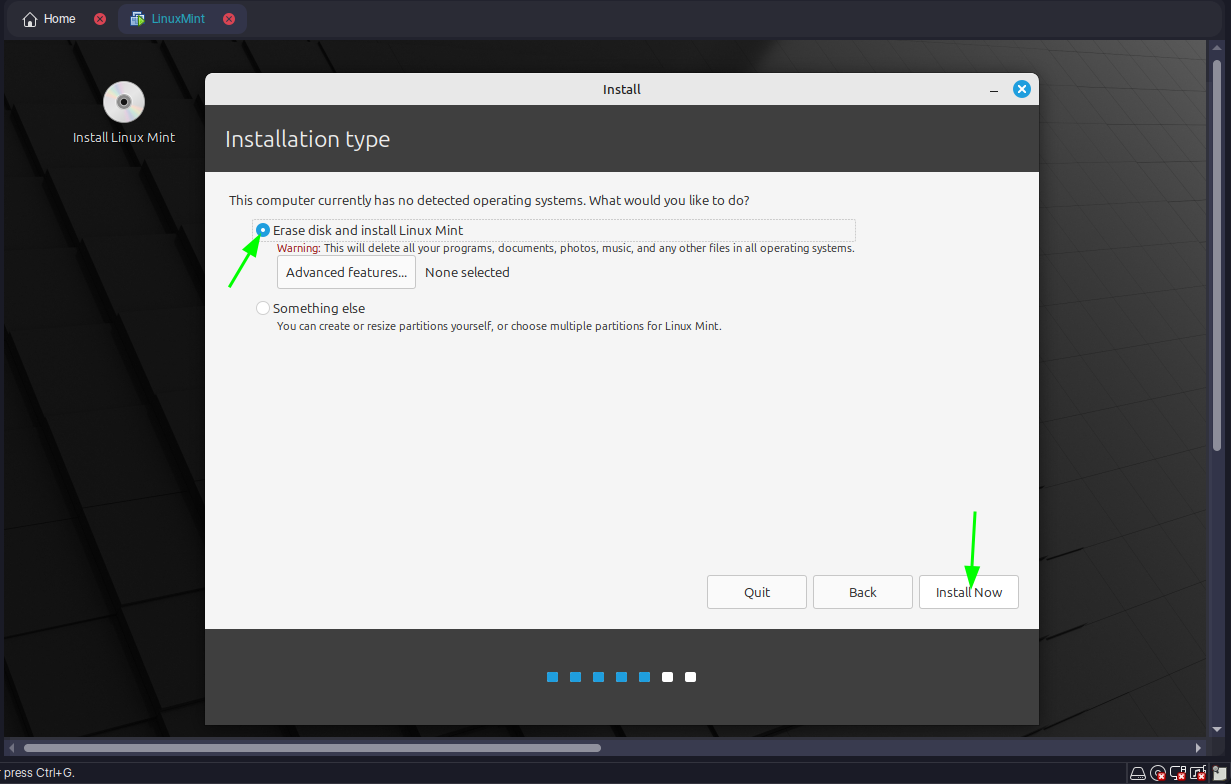
Task: Choose the Something else option
Action: click(263, 308)
